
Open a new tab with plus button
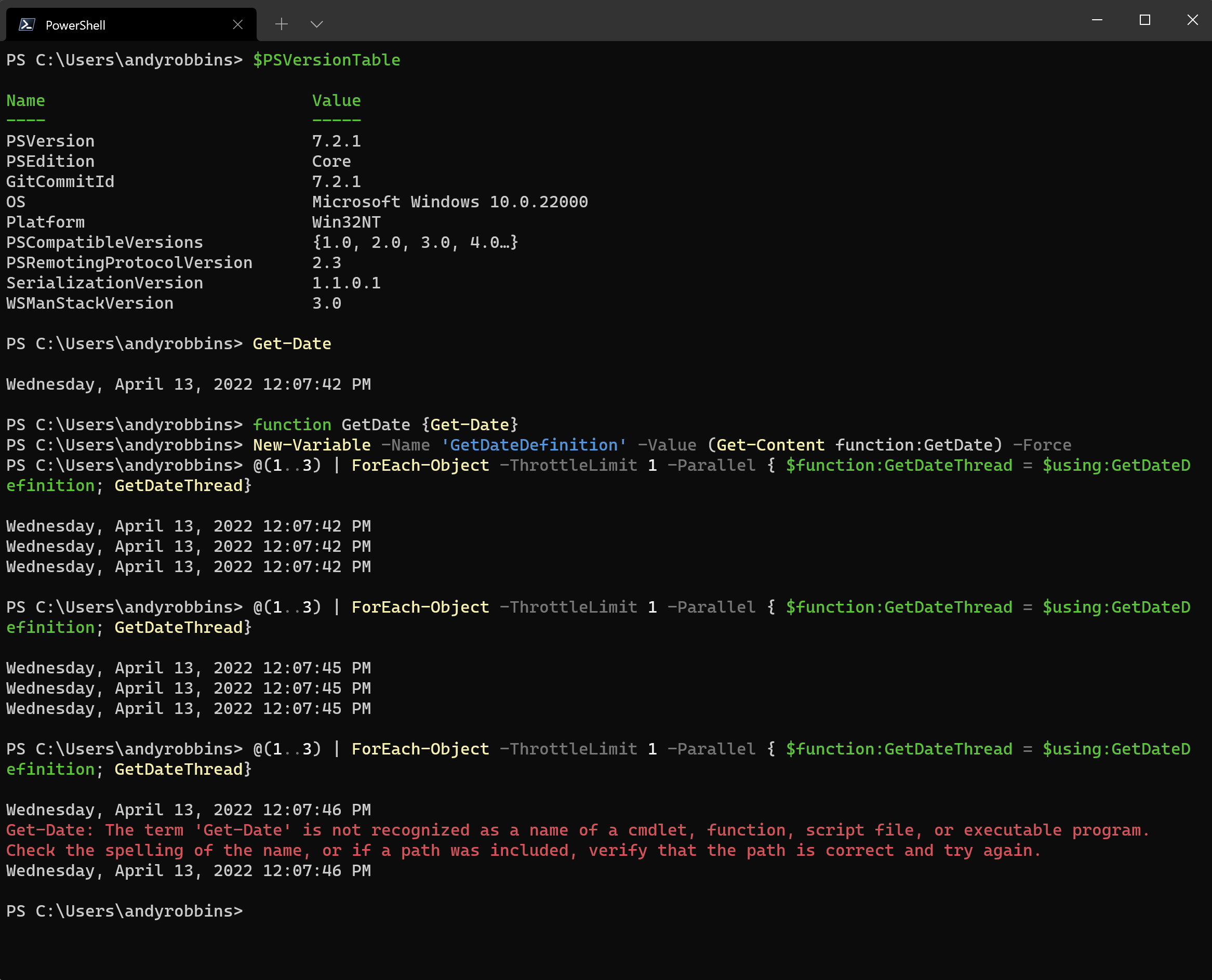(282, 24)
